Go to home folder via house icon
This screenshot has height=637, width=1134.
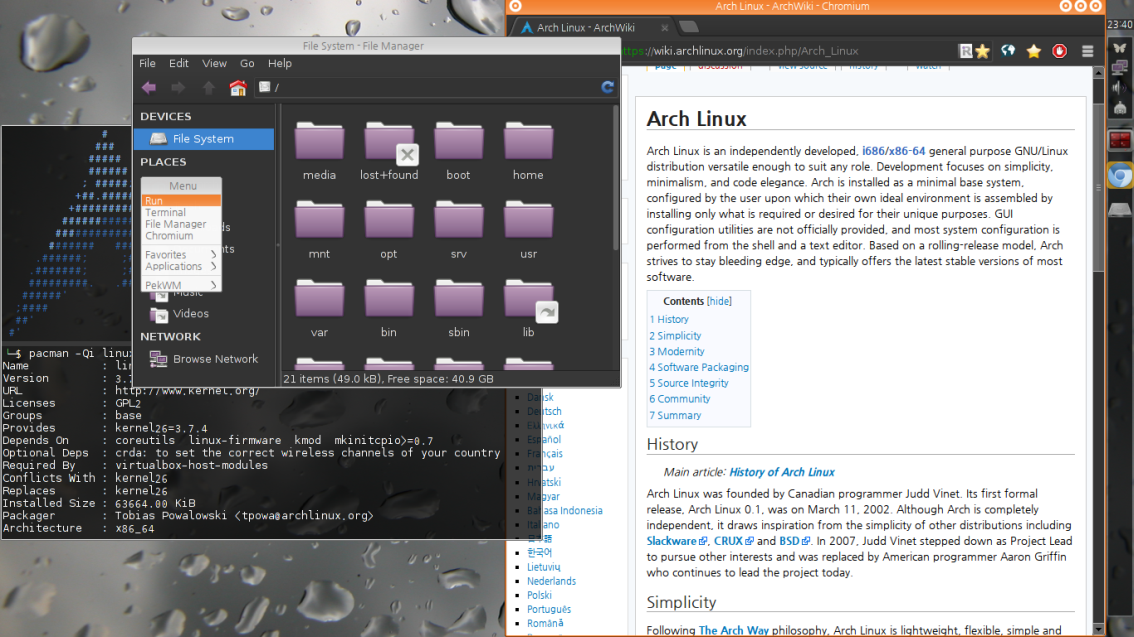point(238,88)
